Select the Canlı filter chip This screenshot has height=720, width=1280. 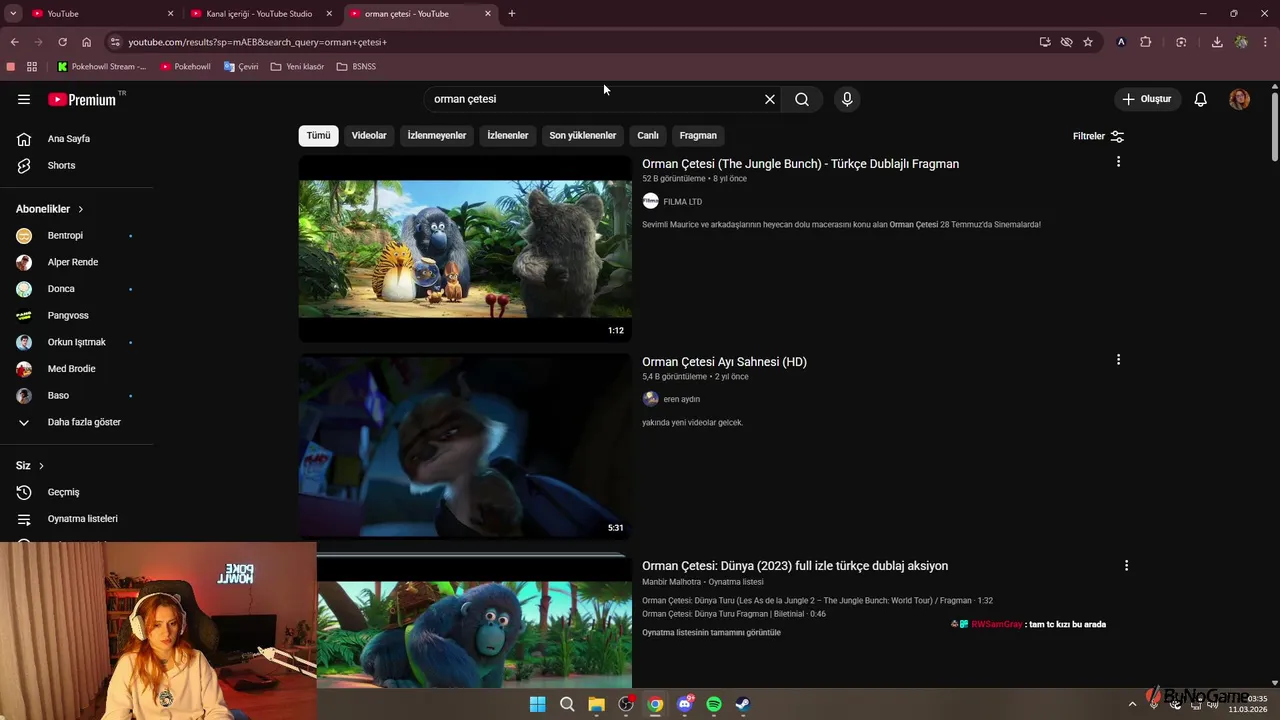point(648,135)
